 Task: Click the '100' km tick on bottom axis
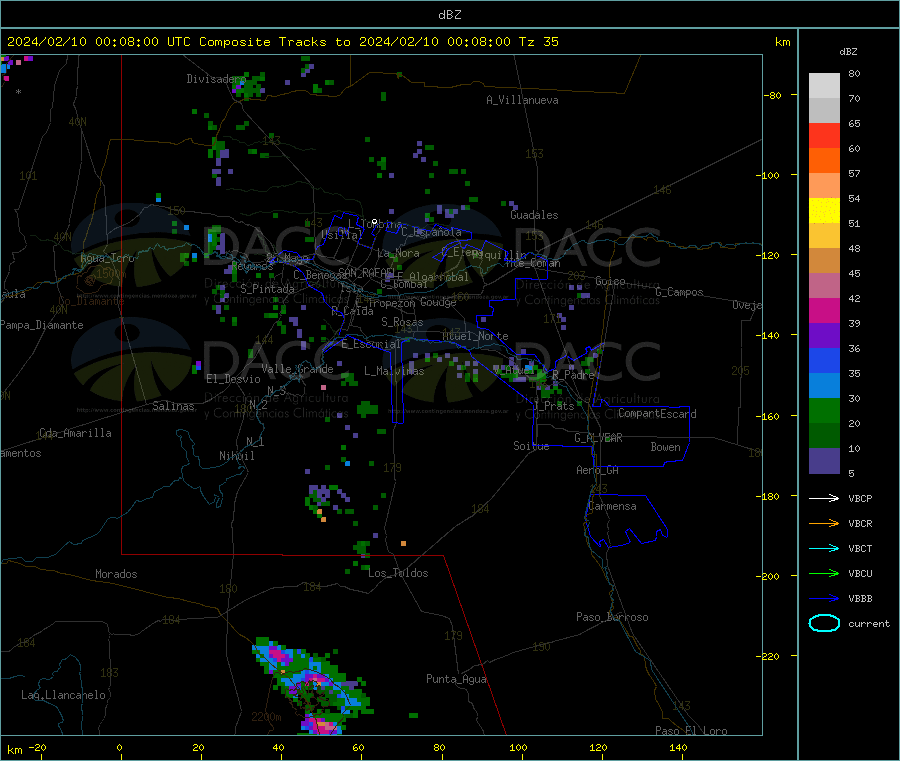tap(518, 747)
